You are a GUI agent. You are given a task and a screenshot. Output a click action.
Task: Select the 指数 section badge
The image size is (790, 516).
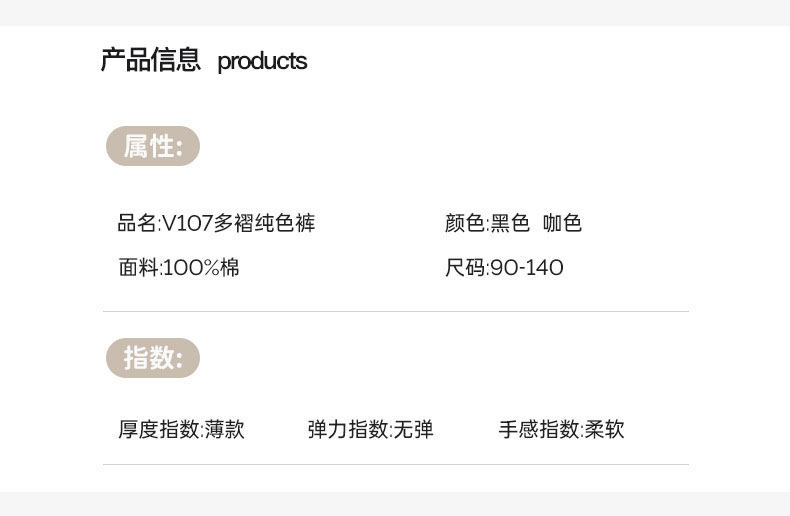click(153, 358)
